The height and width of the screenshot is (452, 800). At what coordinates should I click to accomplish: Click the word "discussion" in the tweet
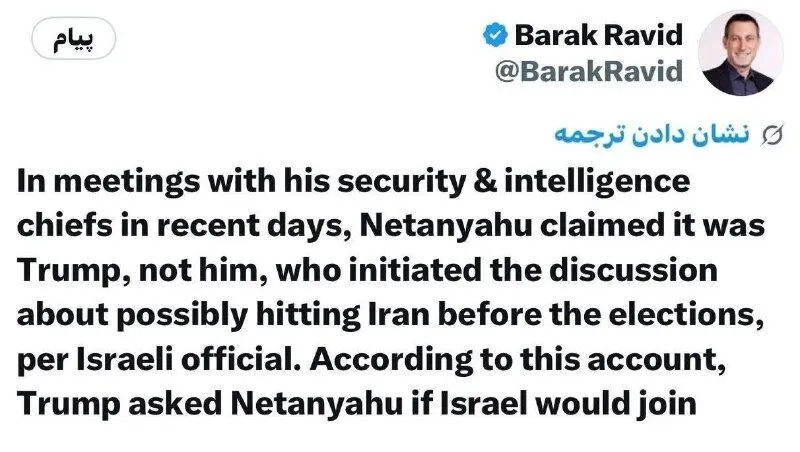[x=634, y=270]
